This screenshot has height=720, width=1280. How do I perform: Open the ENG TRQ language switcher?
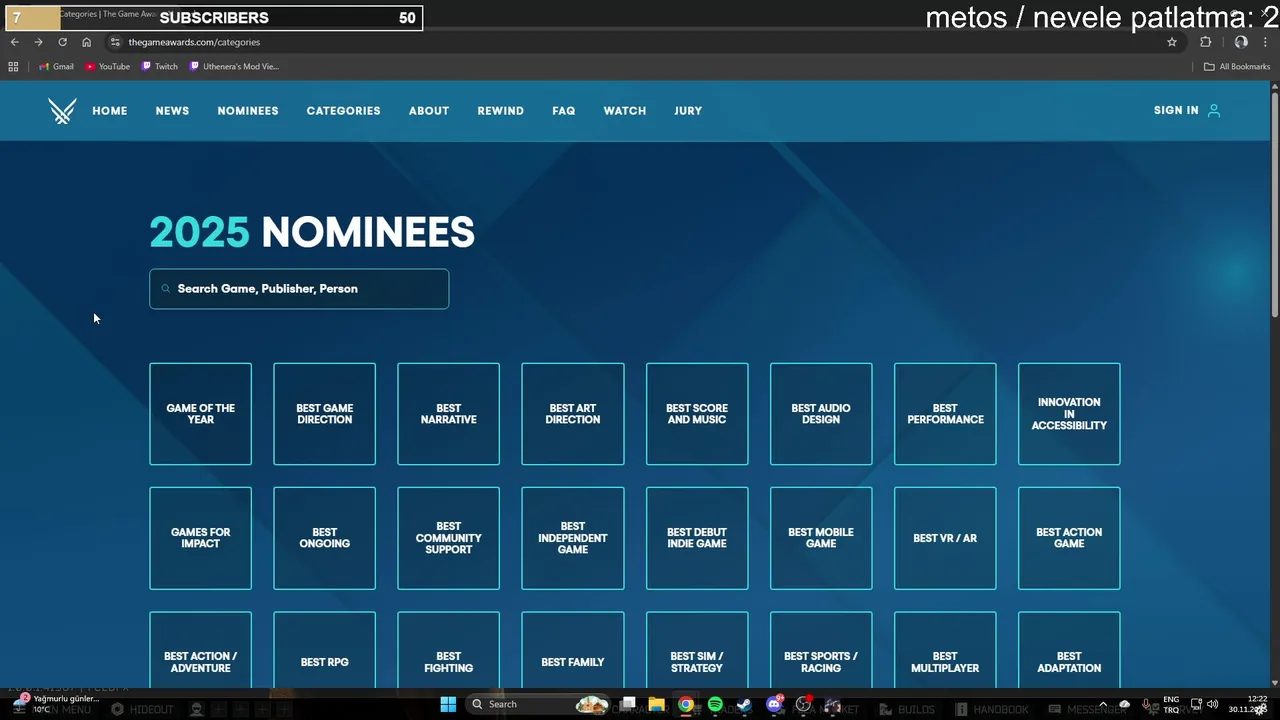tap(1171, 704)
